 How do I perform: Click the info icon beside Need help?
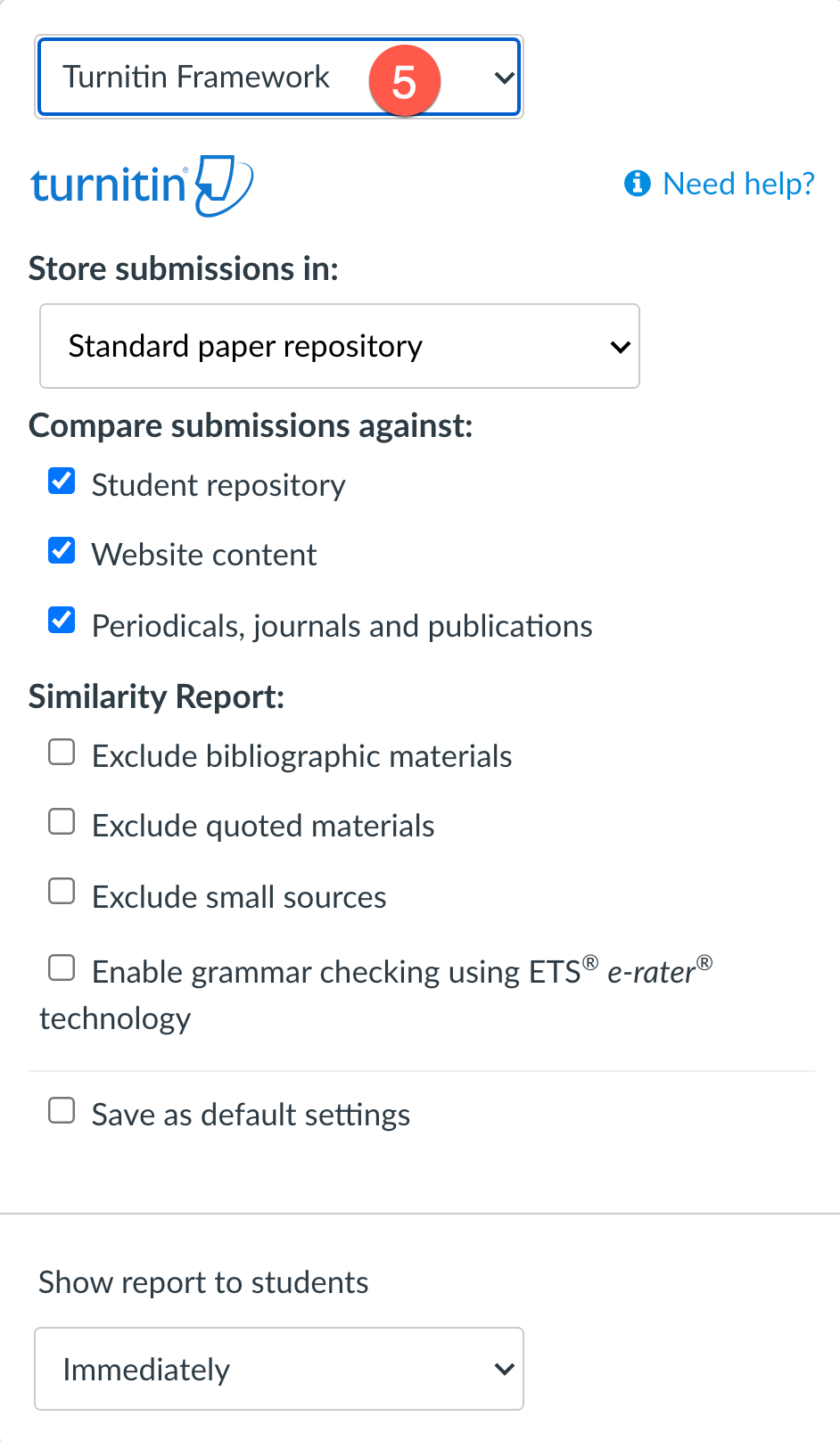click(637, 183)
